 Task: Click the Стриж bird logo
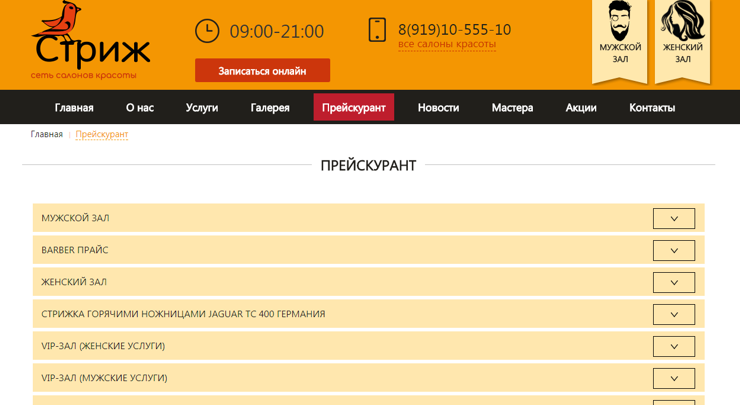[90, 40]
